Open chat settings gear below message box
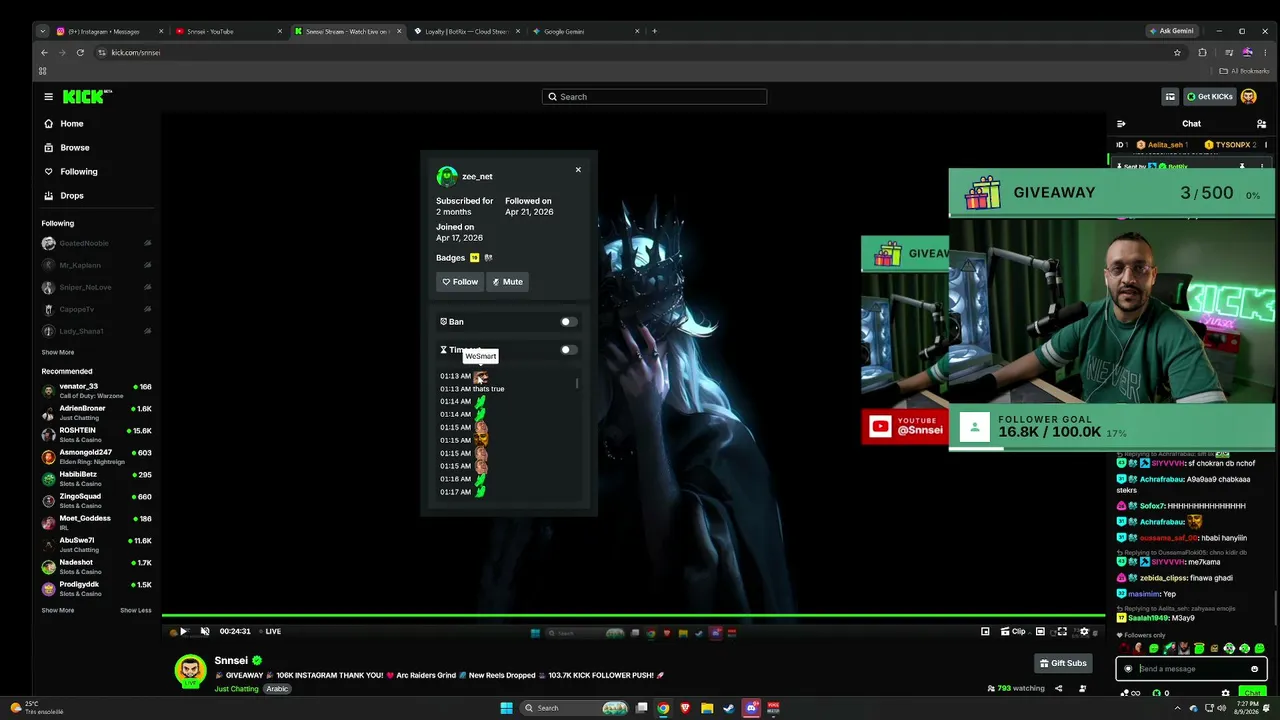 (x=1225, y=693)
